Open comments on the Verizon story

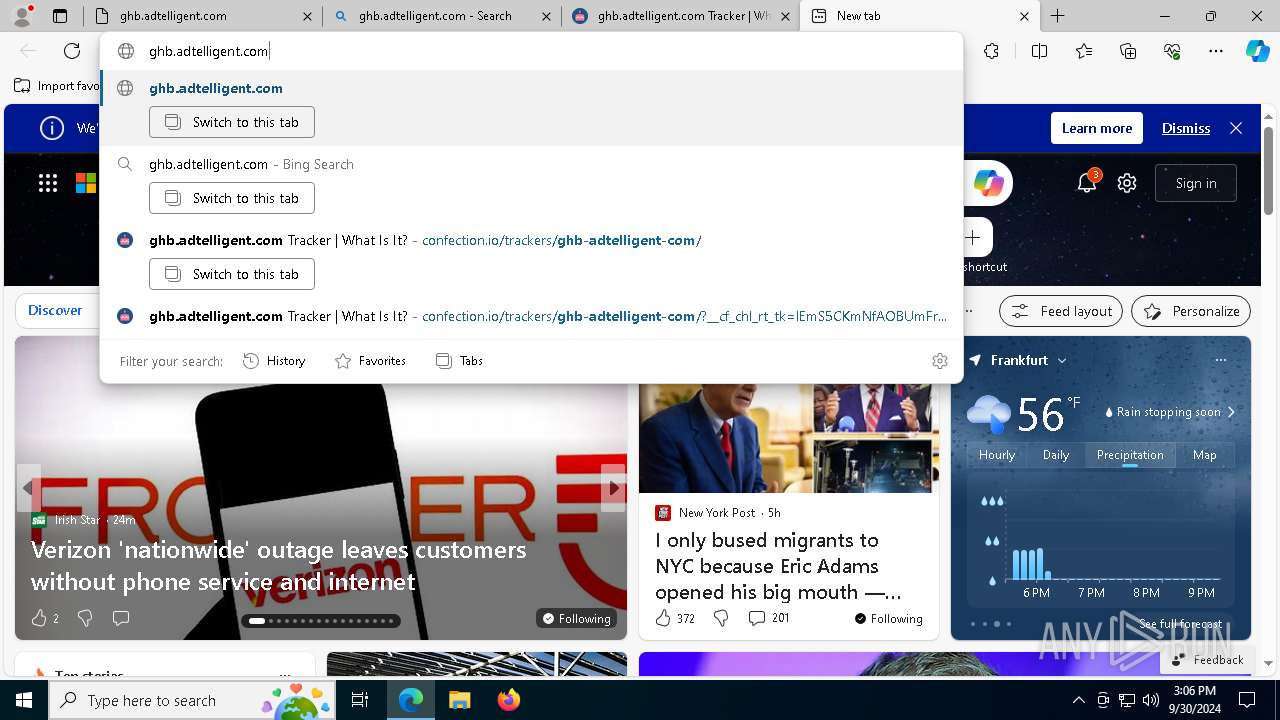click(x=121, y=618)
